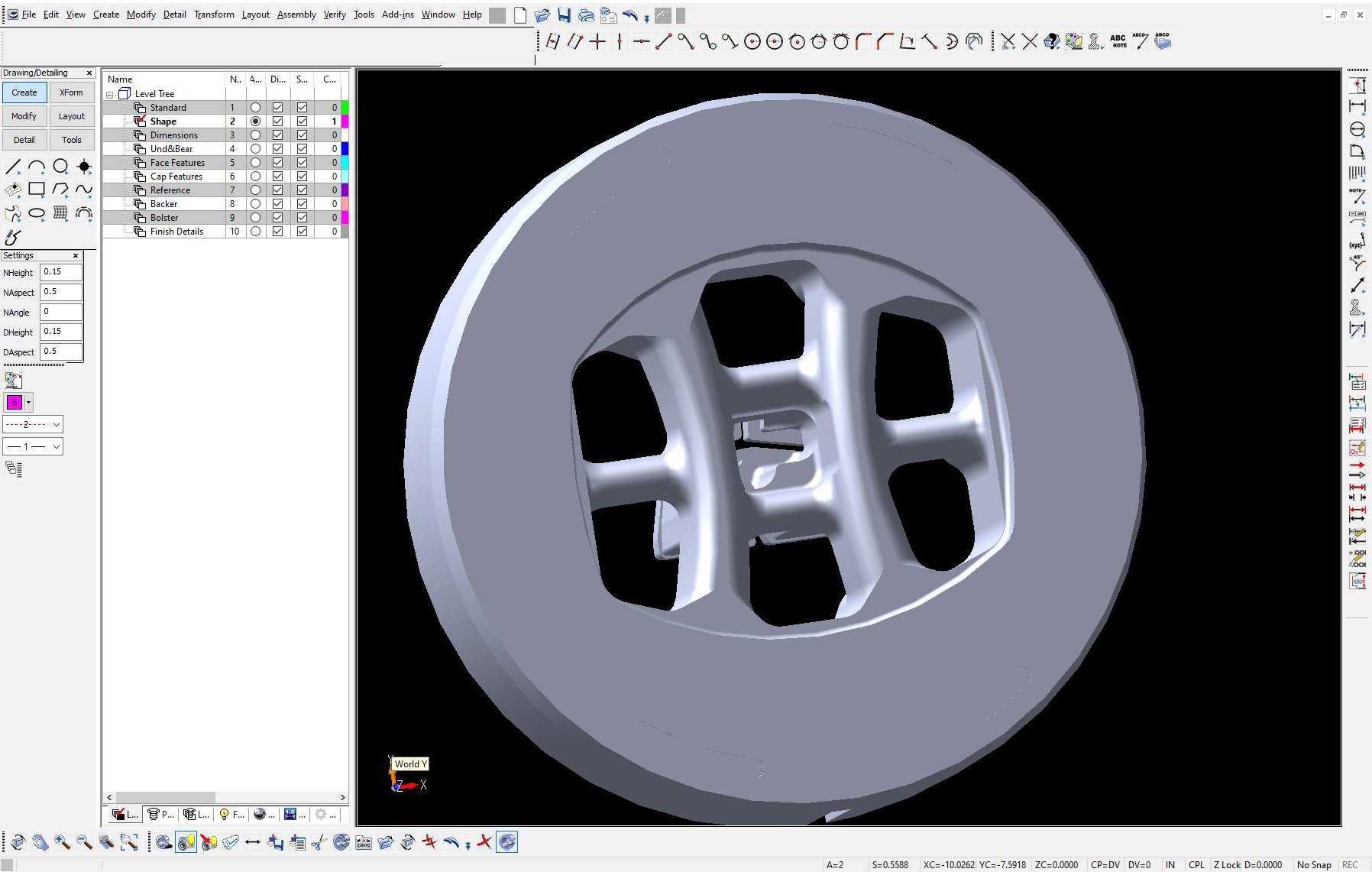Click the Save floppy disk icon

[x=565, y=15]
